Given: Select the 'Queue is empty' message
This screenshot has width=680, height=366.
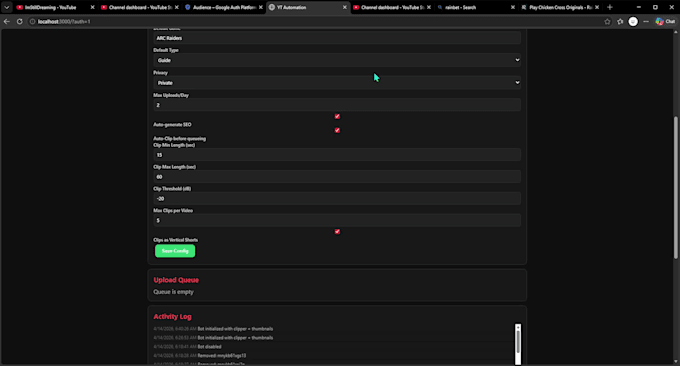Looking at the screenshot, I should (173, 292).
